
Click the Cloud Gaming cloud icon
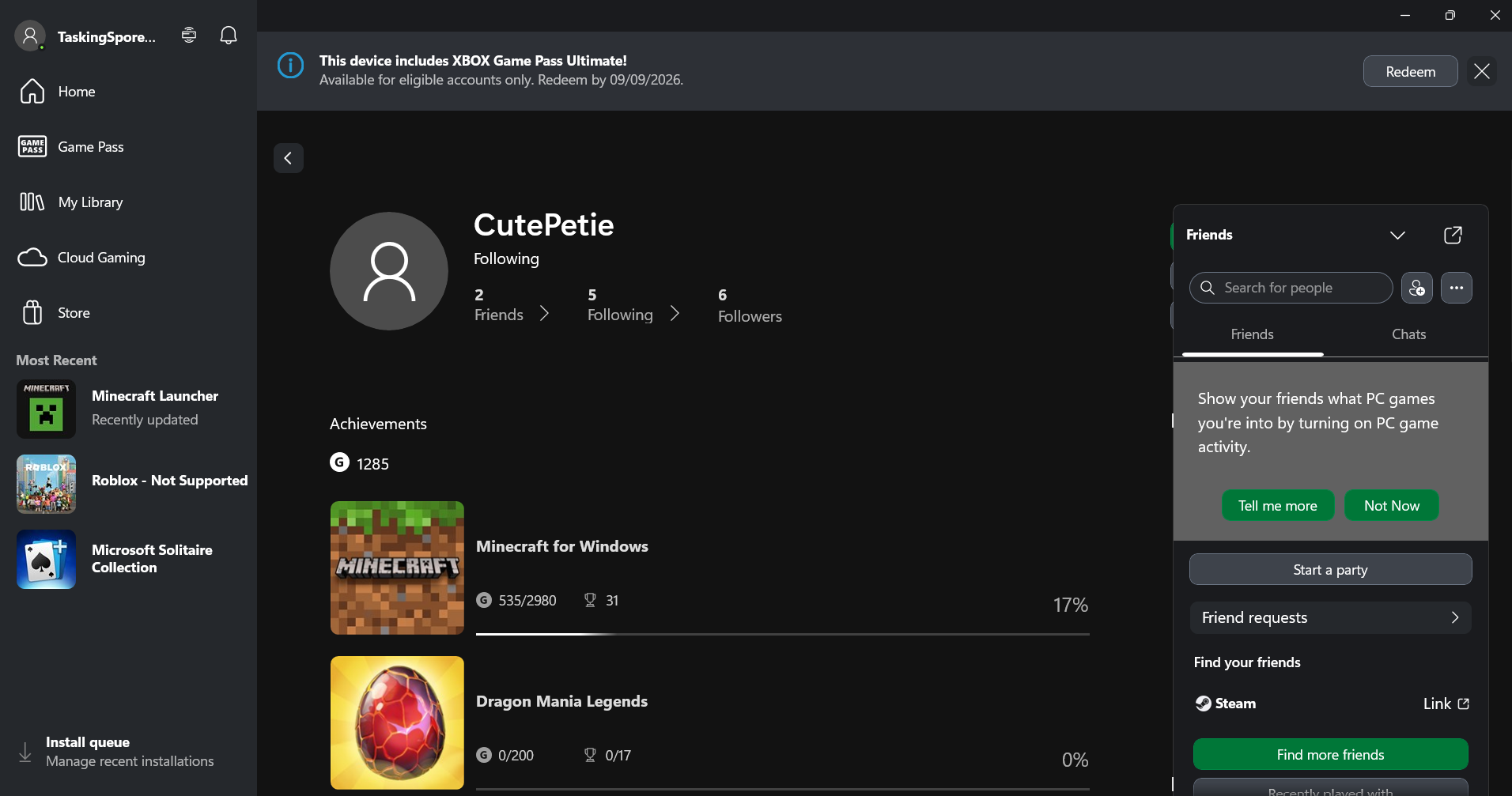click(32, 258)
